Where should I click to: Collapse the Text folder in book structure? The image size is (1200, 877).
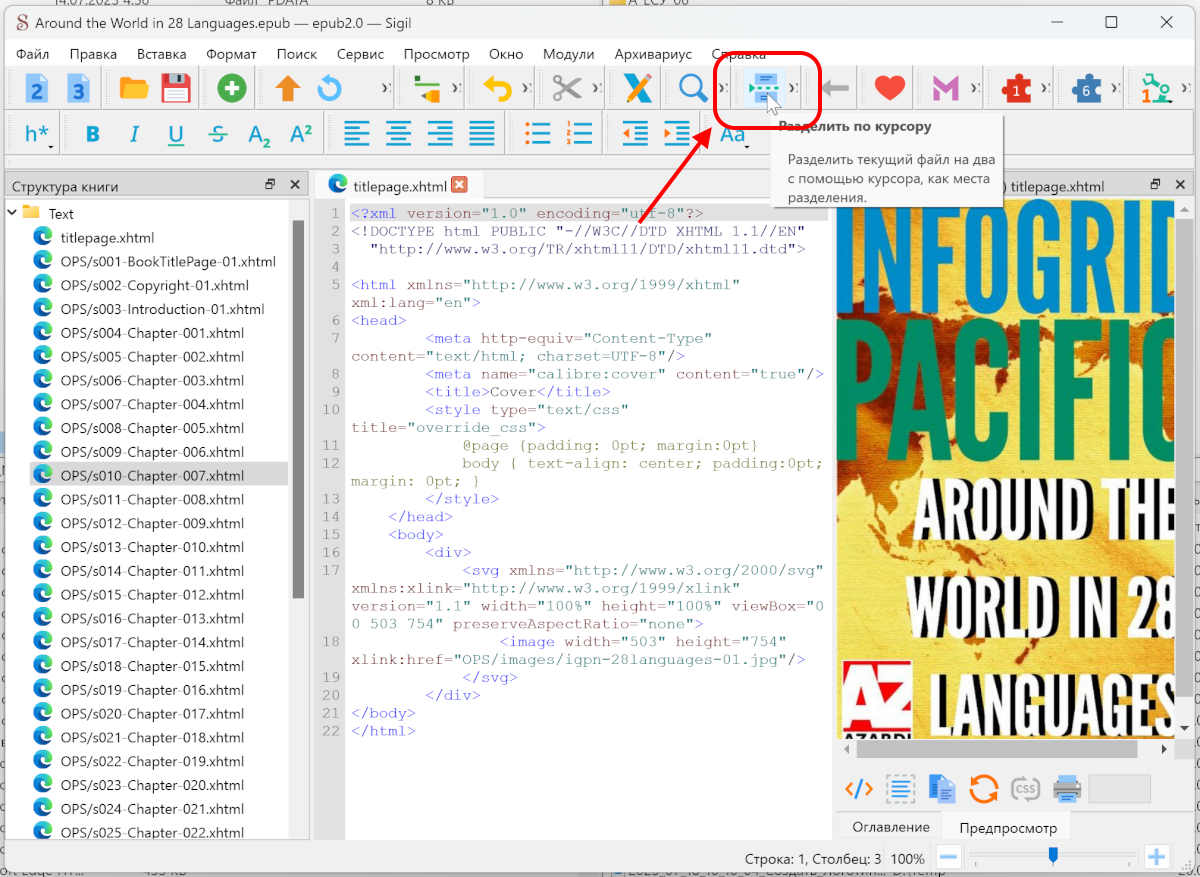point(12,213)
